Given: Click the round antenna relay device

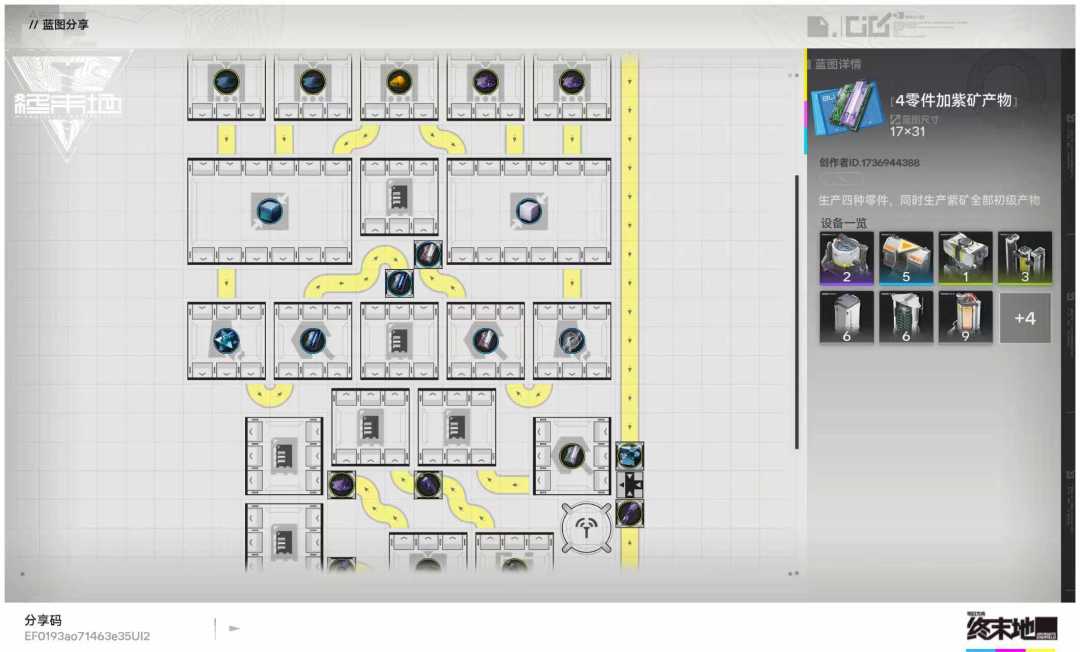Looking at the screenshot, I should point(586,528).
